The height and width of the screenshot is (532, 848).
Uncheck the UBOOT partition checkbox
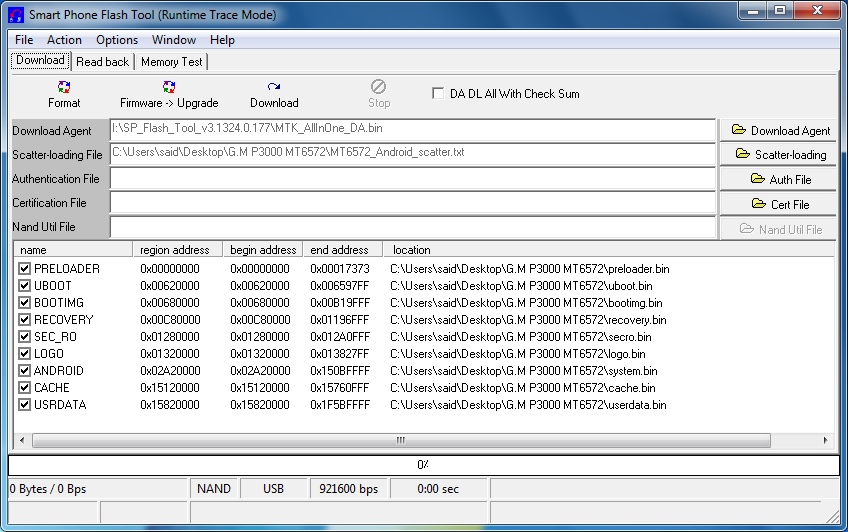(24, 285)
